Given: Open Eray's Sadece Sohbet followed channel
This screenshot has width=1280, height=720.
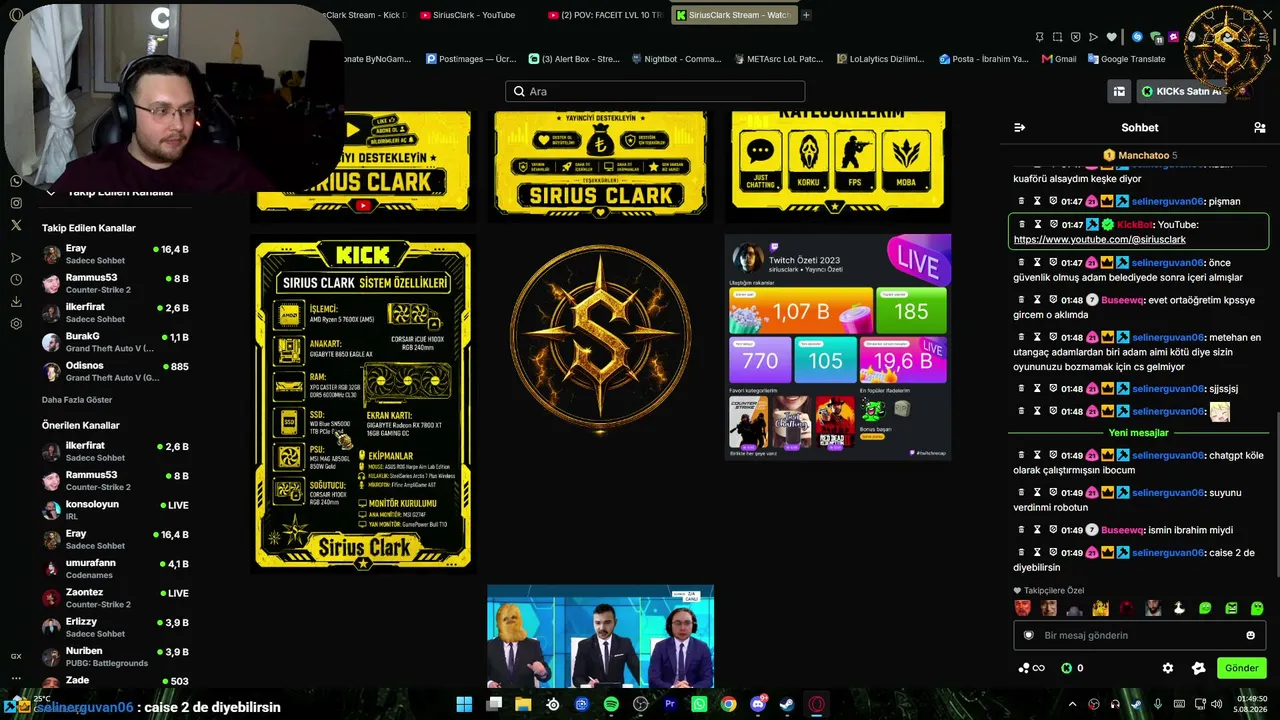Looking at the screenshot, I should tap(116, 254).
